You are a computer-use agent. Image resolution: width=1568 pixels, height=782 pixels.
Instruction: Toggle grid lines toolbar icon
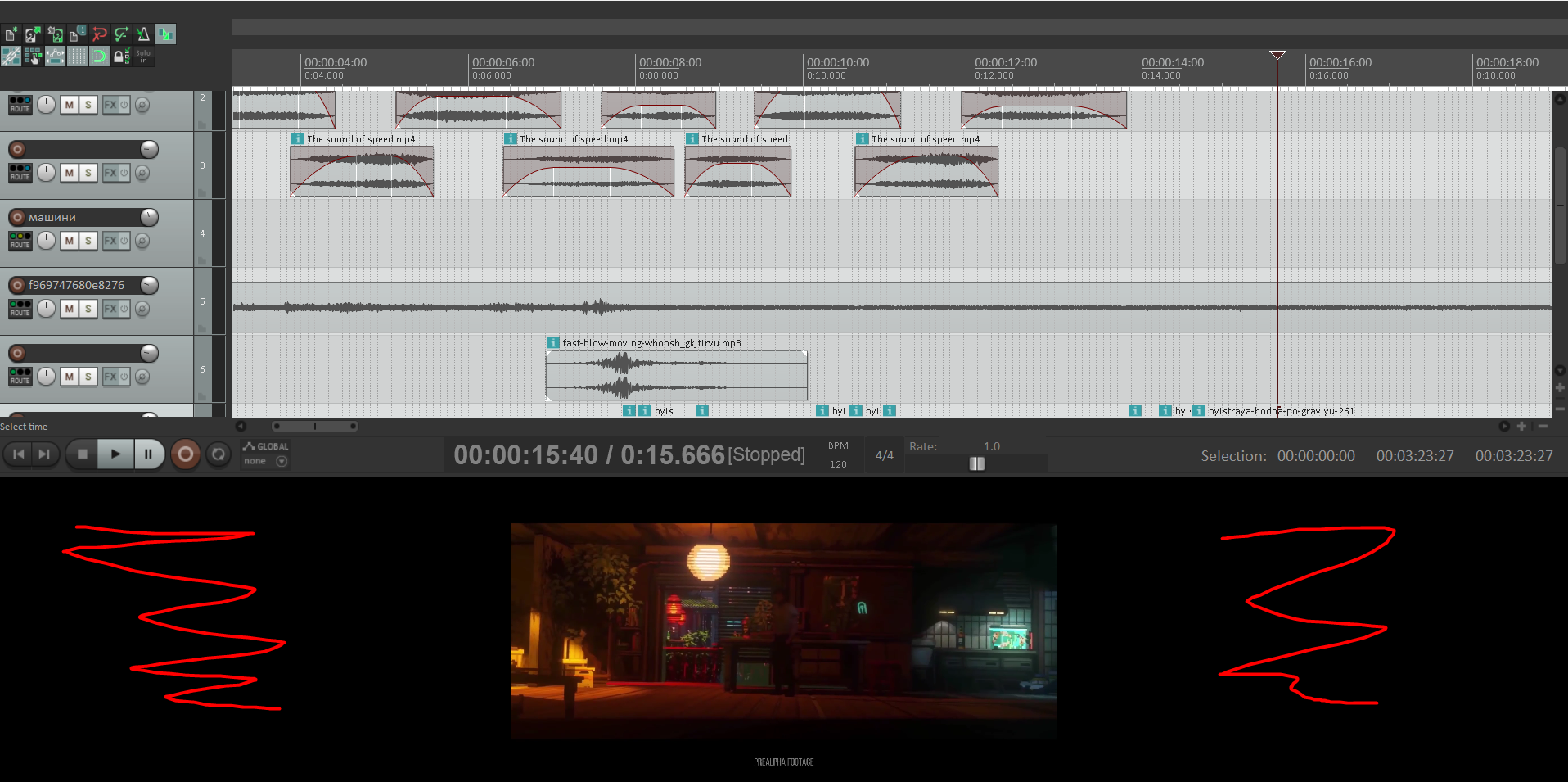point(77,57)
